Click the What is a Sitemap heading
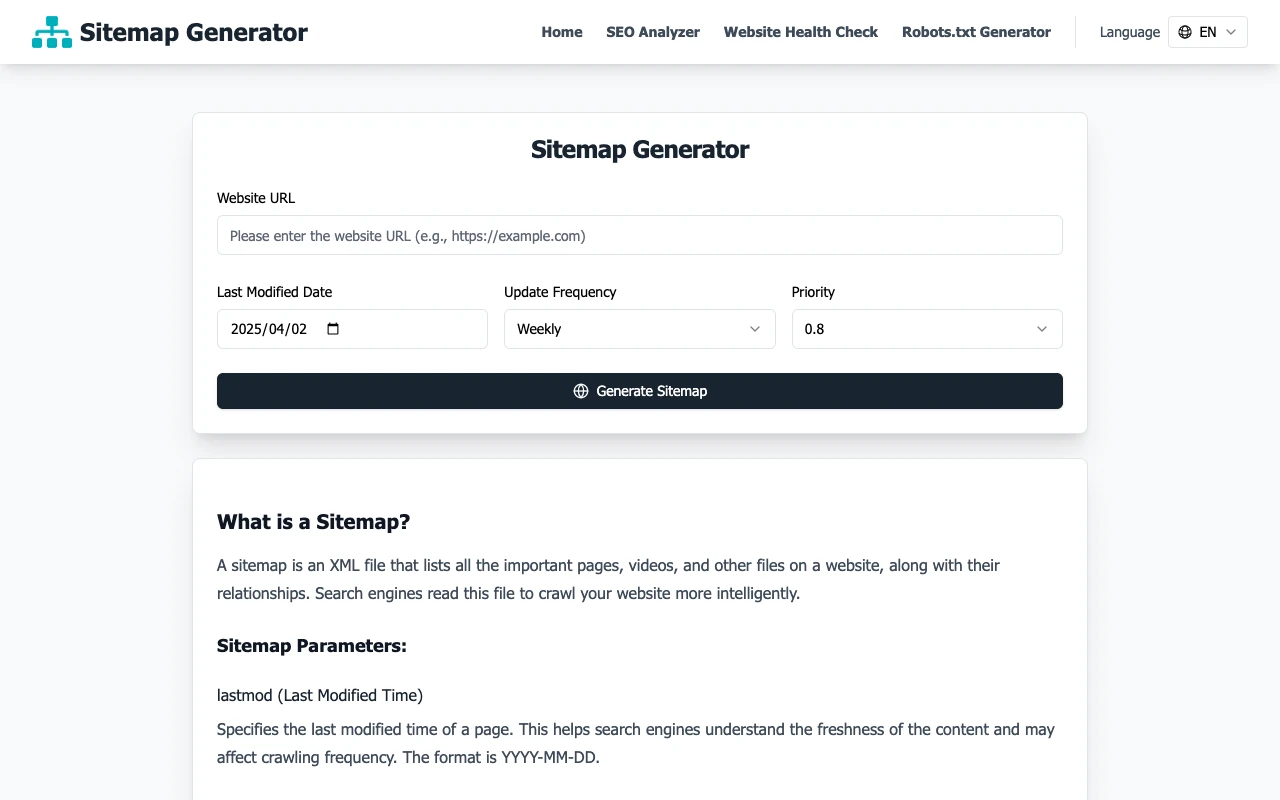Viewport: 1280px width, 800px height. pos(313,521)
